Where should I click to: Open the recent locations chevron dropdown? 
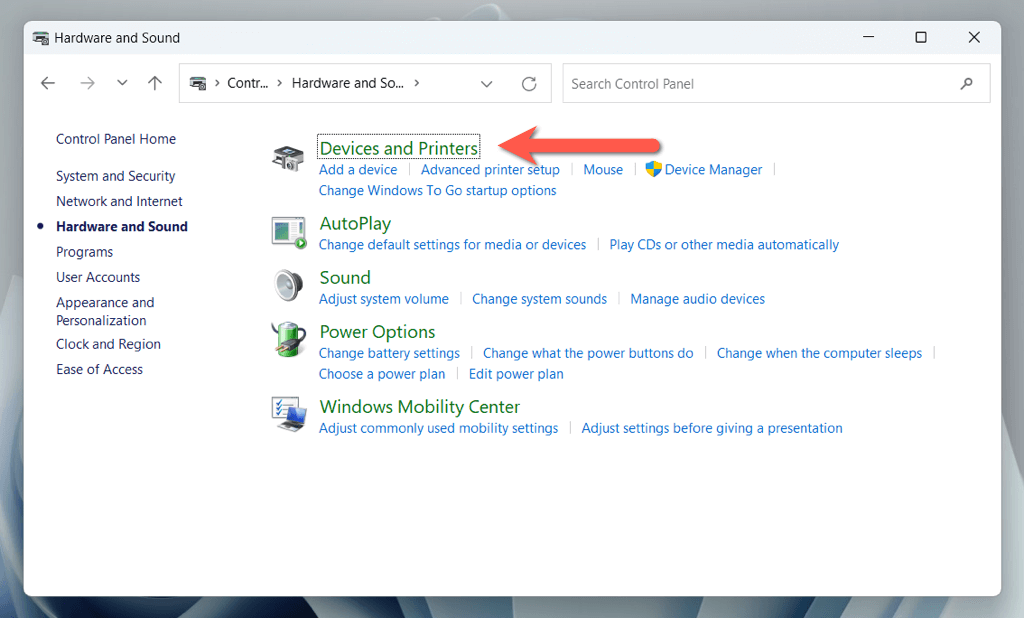click(x=122, y=84)
